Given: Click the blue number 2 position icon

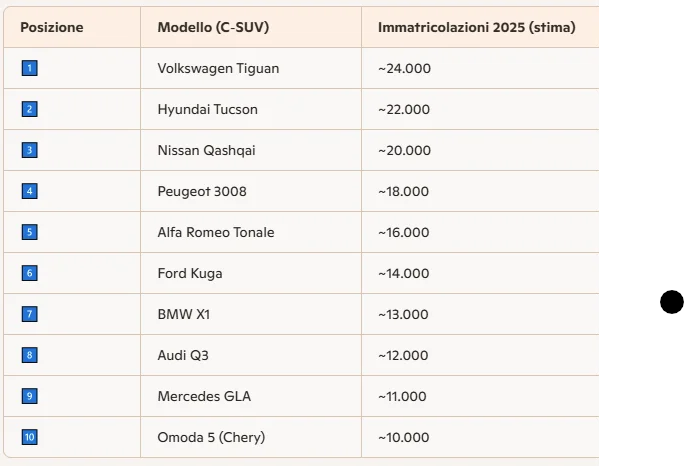Looking at the screenshot, I should 29,109.
